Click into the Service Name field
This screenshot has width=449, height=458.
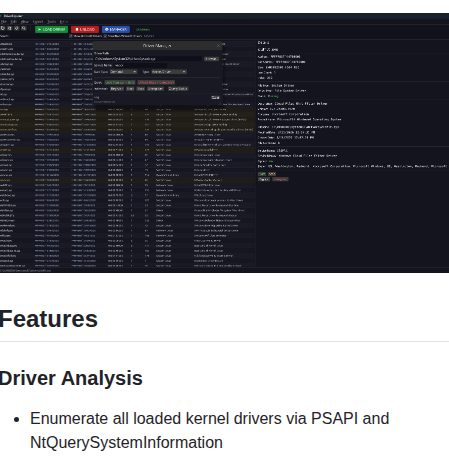[x=140, y=65]
